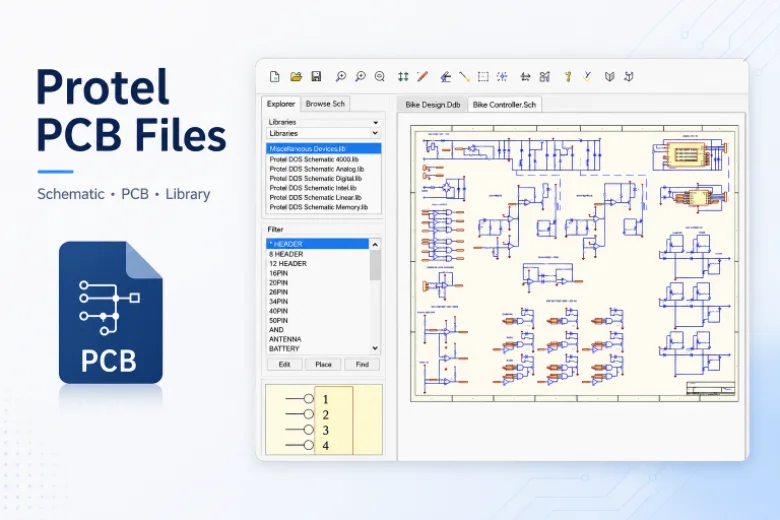Click the Find button
This screenshot has height=520, width=780.
tap(362, 364)
